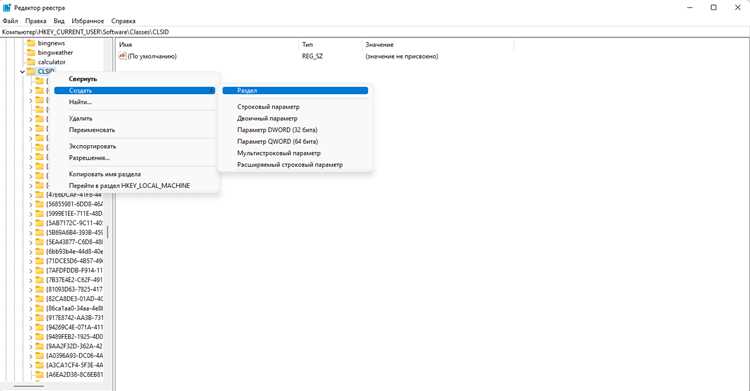Image resolution: width=750 pixels, height=391 pixels.
Task: Select Параметр QWORD (64 бита)
Action: coord(295,141)
